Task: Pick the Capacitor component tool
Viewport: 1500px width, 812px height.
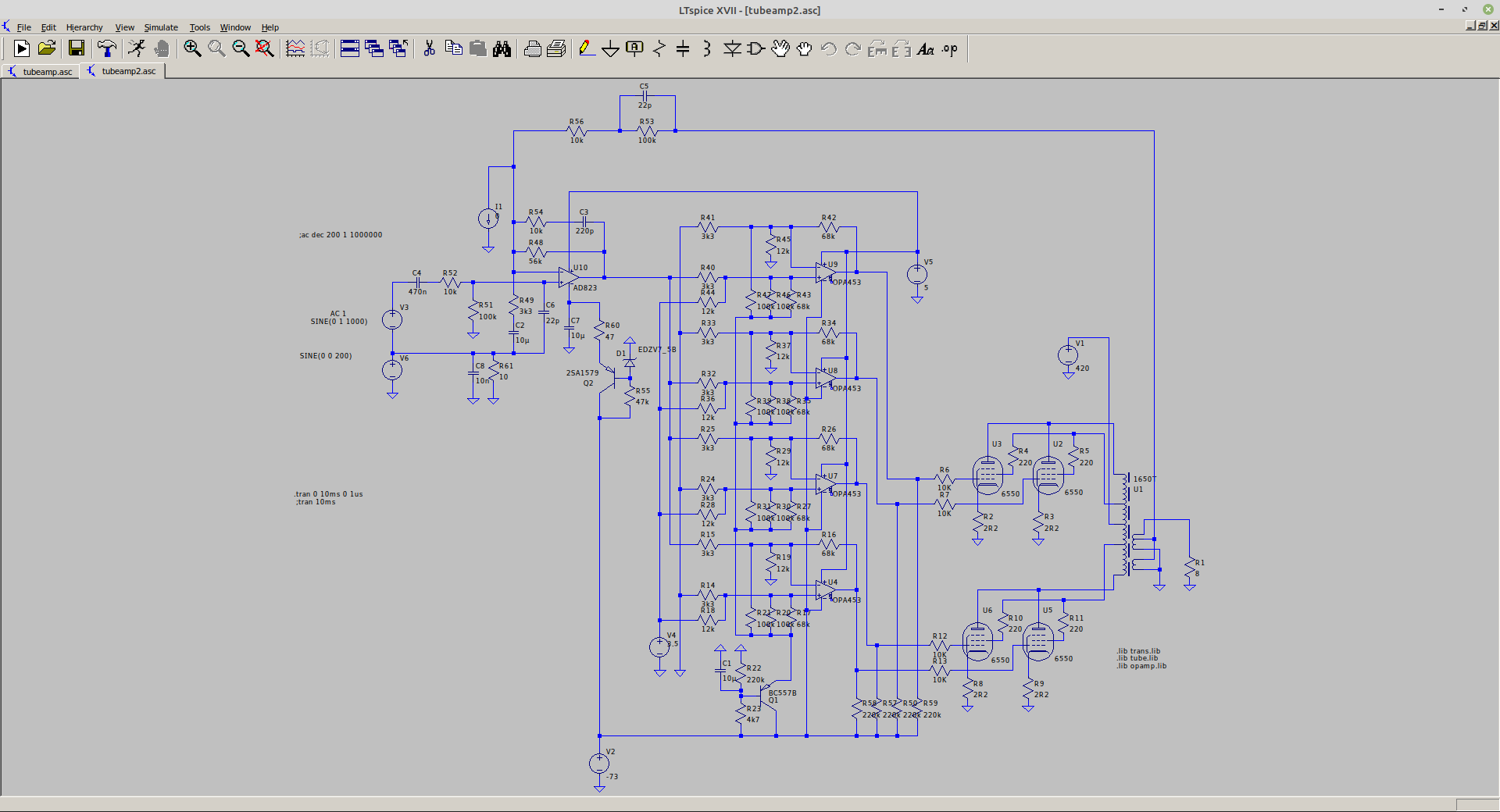Action: pyautogui.click(x=683, y=49)
